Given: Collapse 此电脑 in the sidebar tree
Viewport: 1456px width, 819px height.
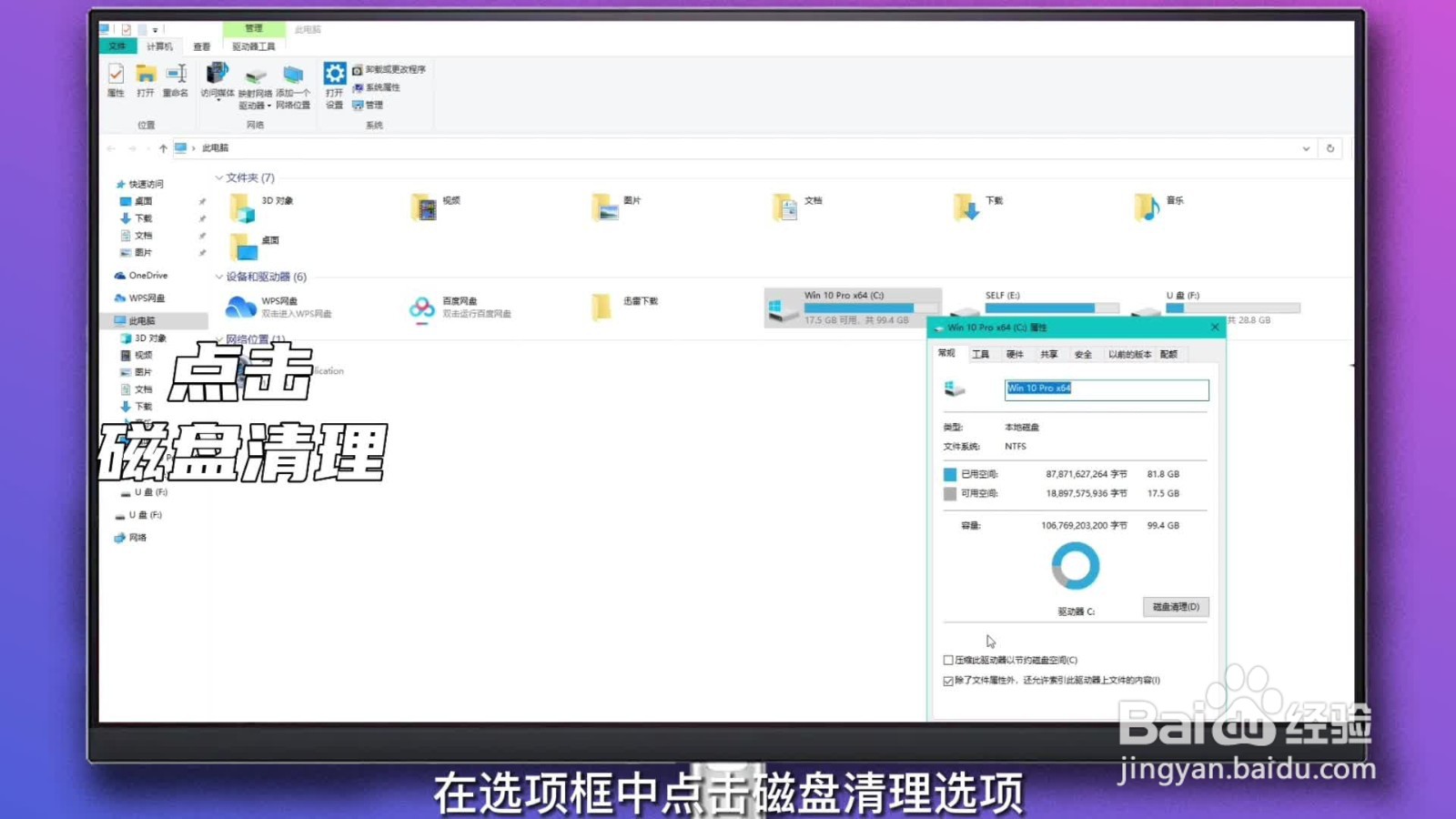Looking at the screenshot, I should [x=109, y=320].
